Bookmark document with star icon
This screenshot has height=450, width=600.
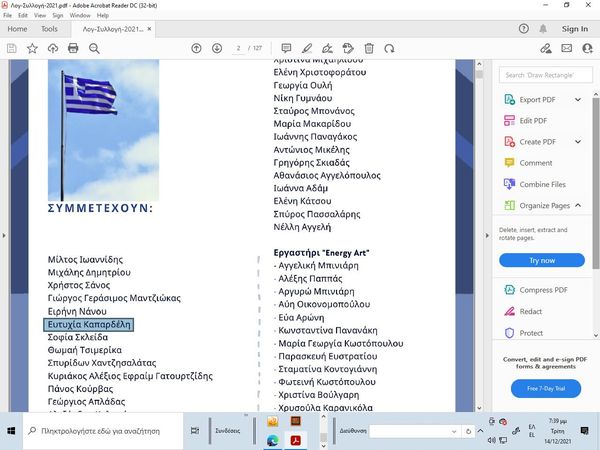point(32,48)
